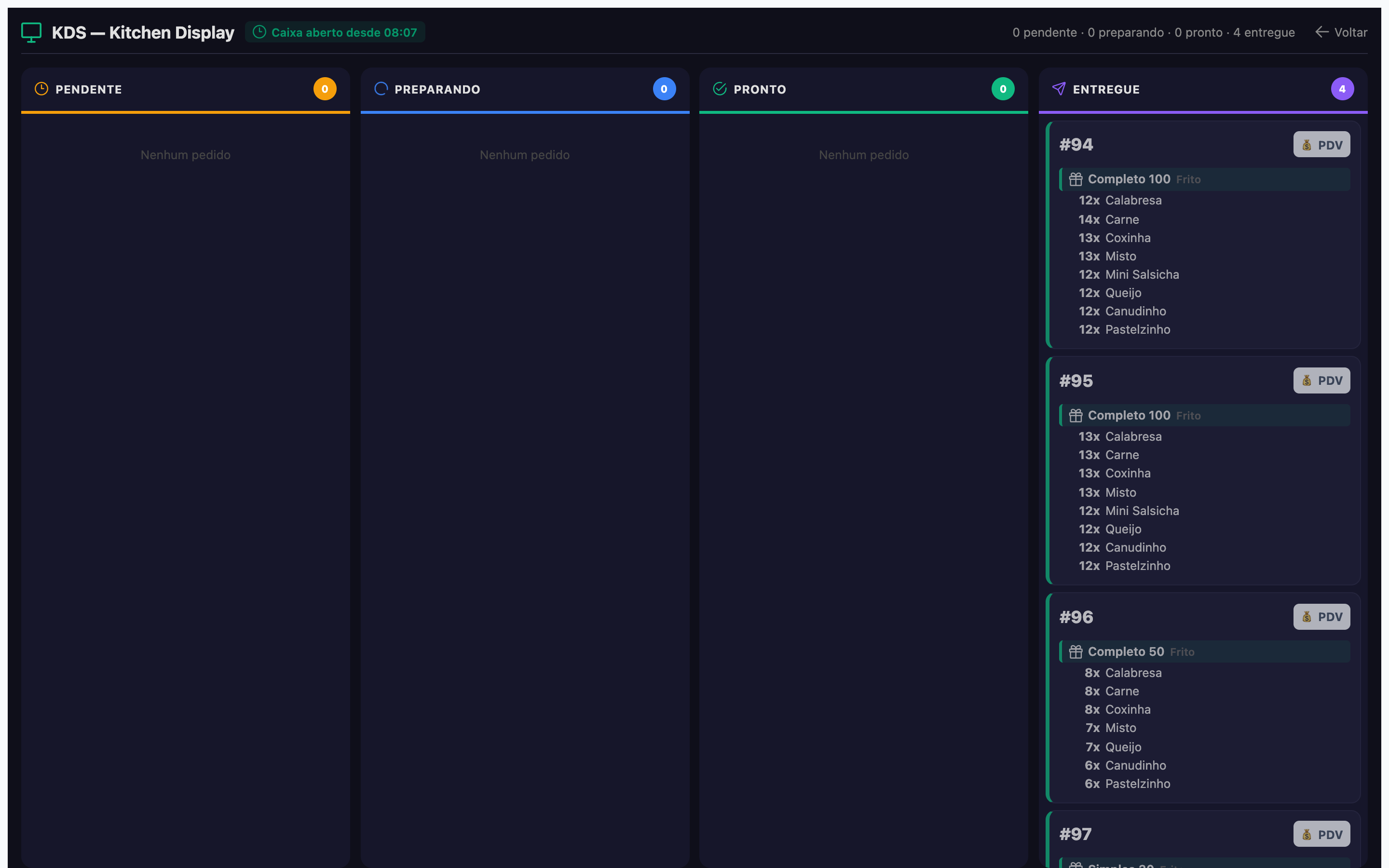This screenshot has width=1389, height=868.
Task: Click Completo 100 label in order #94
Action: [1129, 179]
